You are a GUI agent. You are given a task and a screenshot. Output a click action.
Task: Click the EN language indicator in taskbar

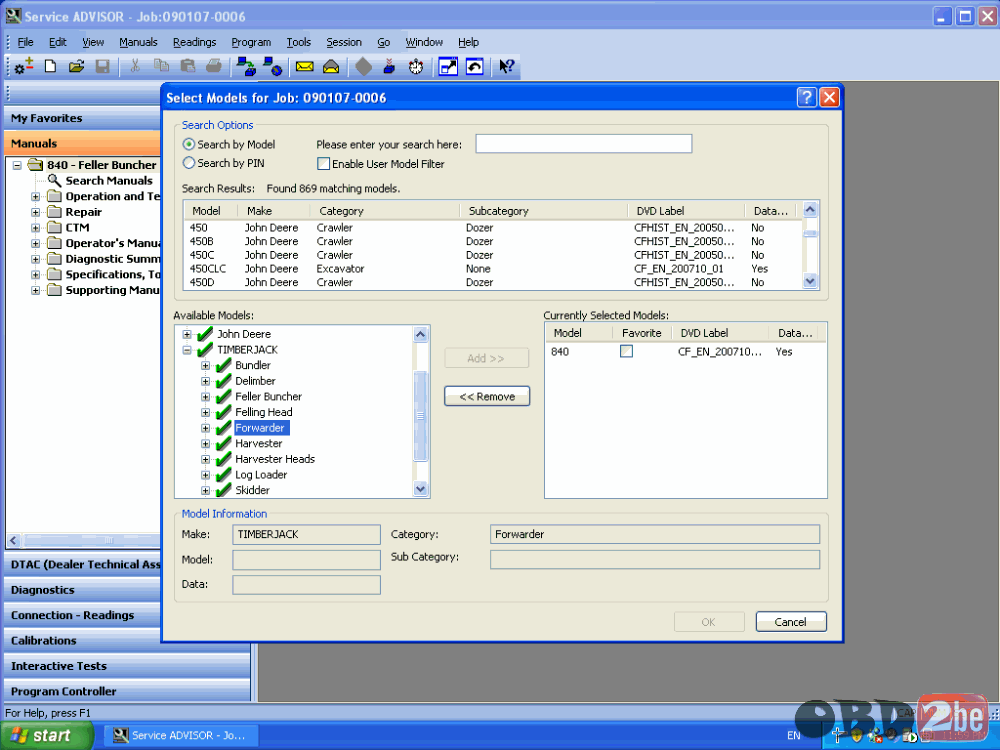pyautogui.click(x=793, y=735)
